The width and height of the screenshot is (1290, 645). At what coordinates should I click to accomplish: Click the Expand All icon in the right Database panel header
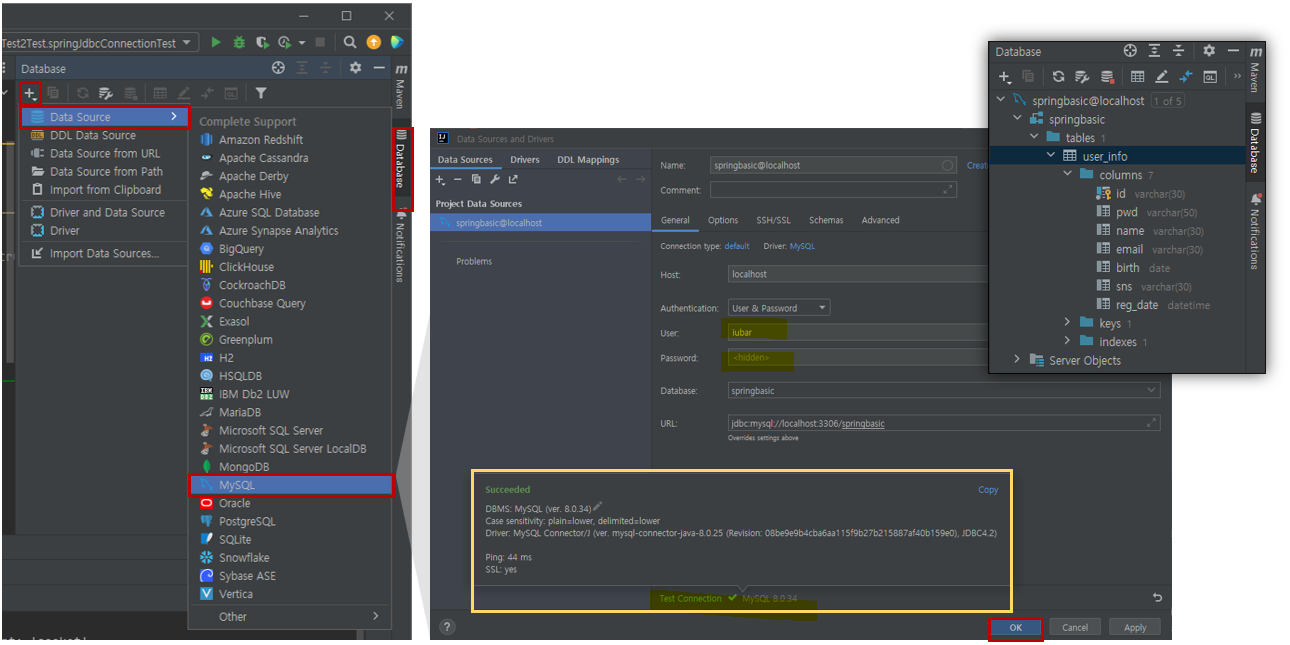coord(1154,51)
